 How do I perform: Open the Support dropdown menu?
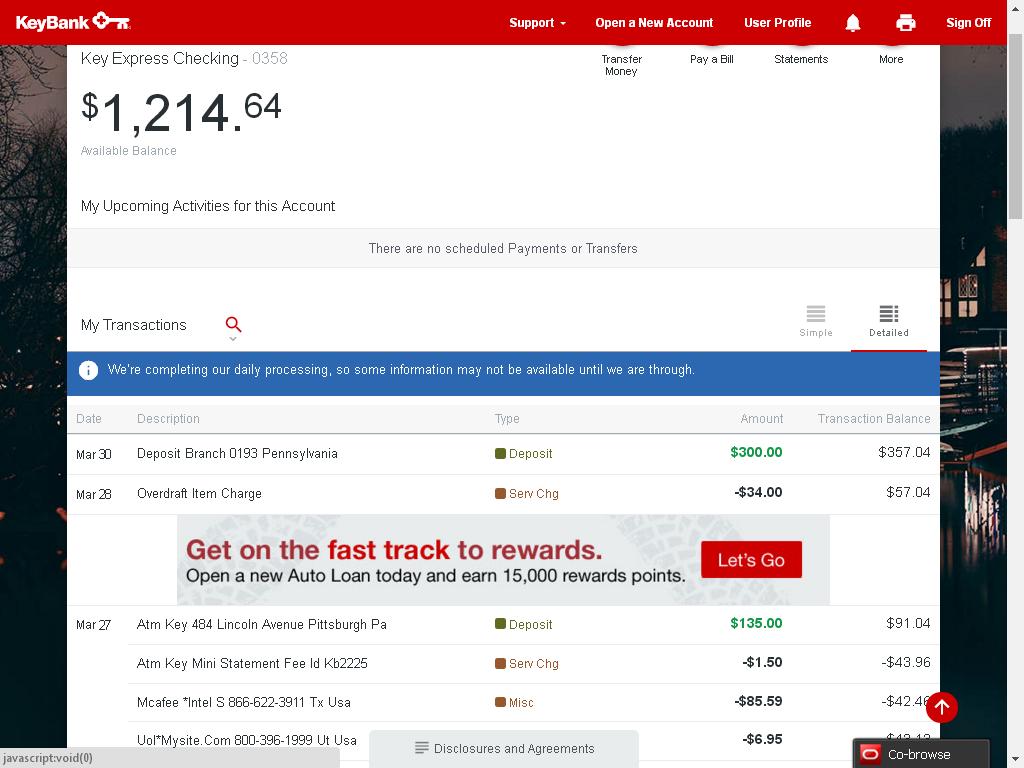(537, 23)
